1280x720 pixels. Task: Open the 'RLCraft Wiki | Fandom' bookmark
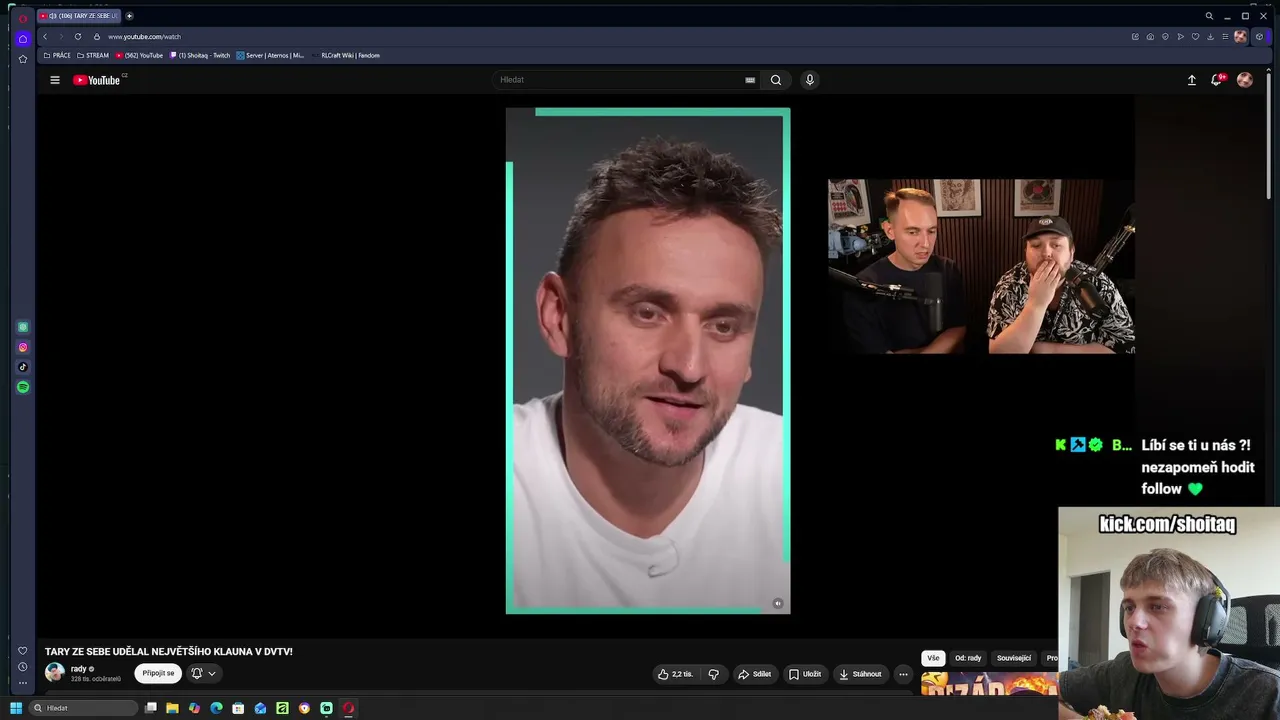coord(346,56)
